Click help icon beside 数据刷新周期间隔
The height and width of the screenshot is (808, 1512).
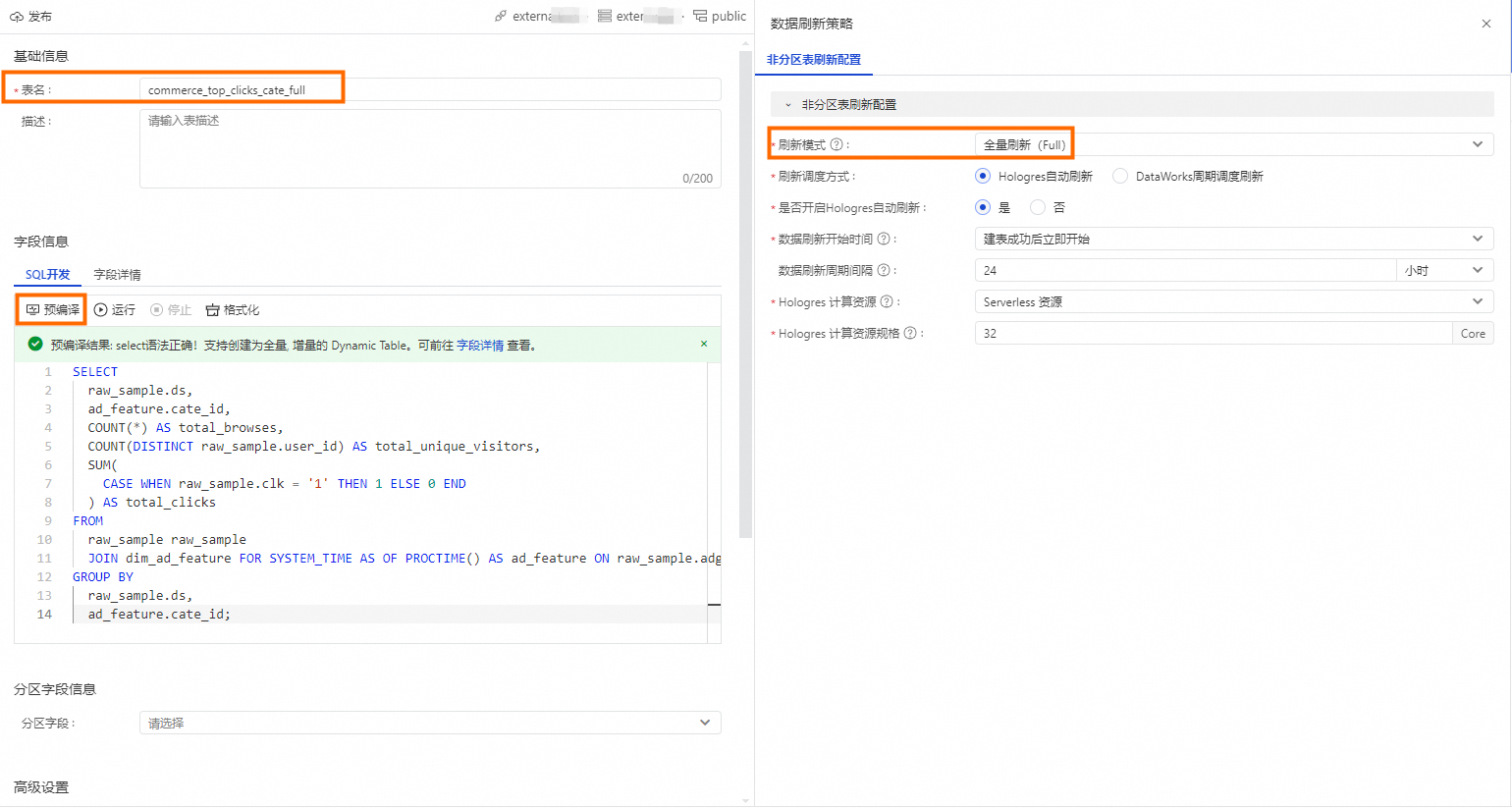click(x=884, y=270)
